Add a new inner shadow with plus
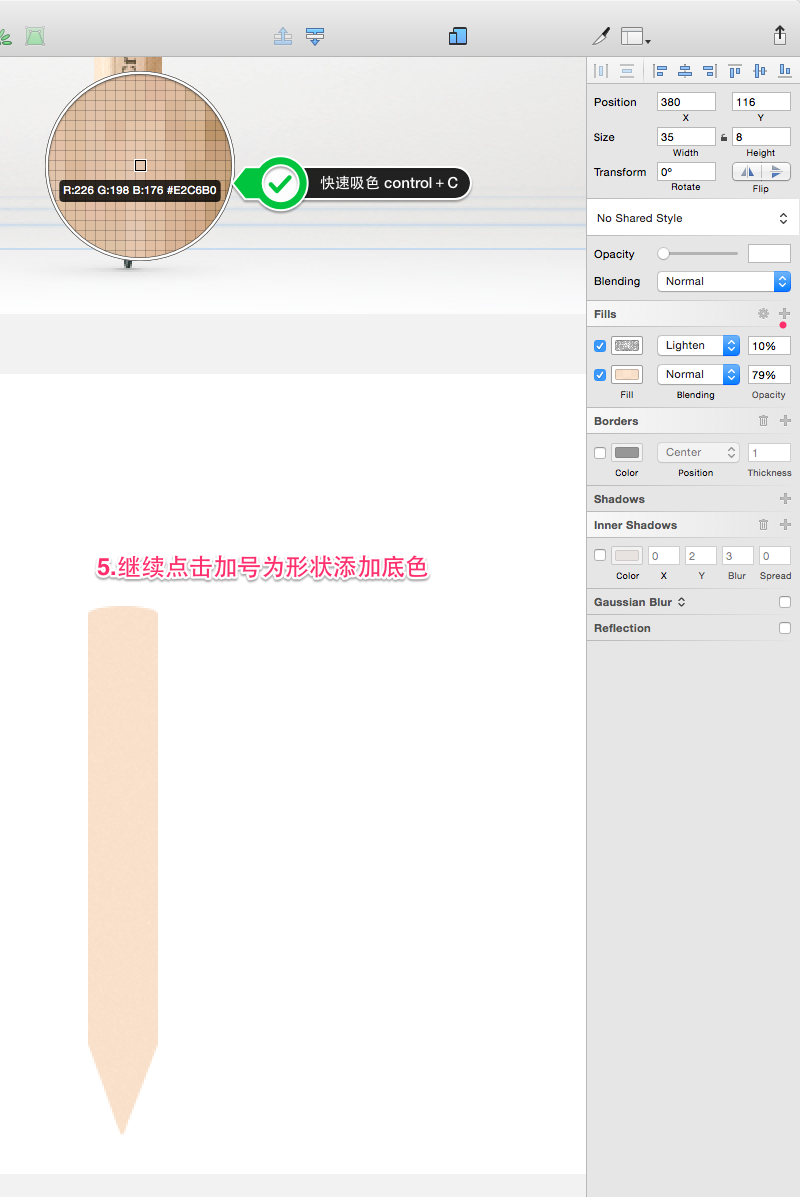The image size is (800, 1197). point(785,524)
